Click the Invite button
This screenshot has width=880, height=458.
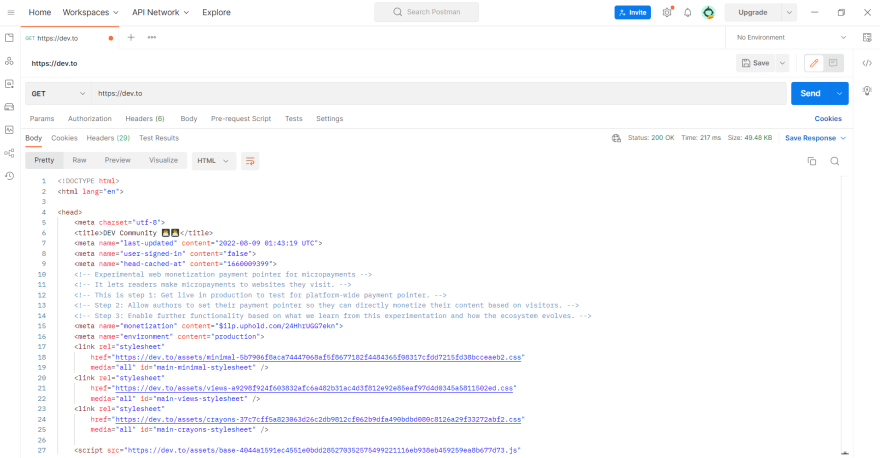[632, 12]
